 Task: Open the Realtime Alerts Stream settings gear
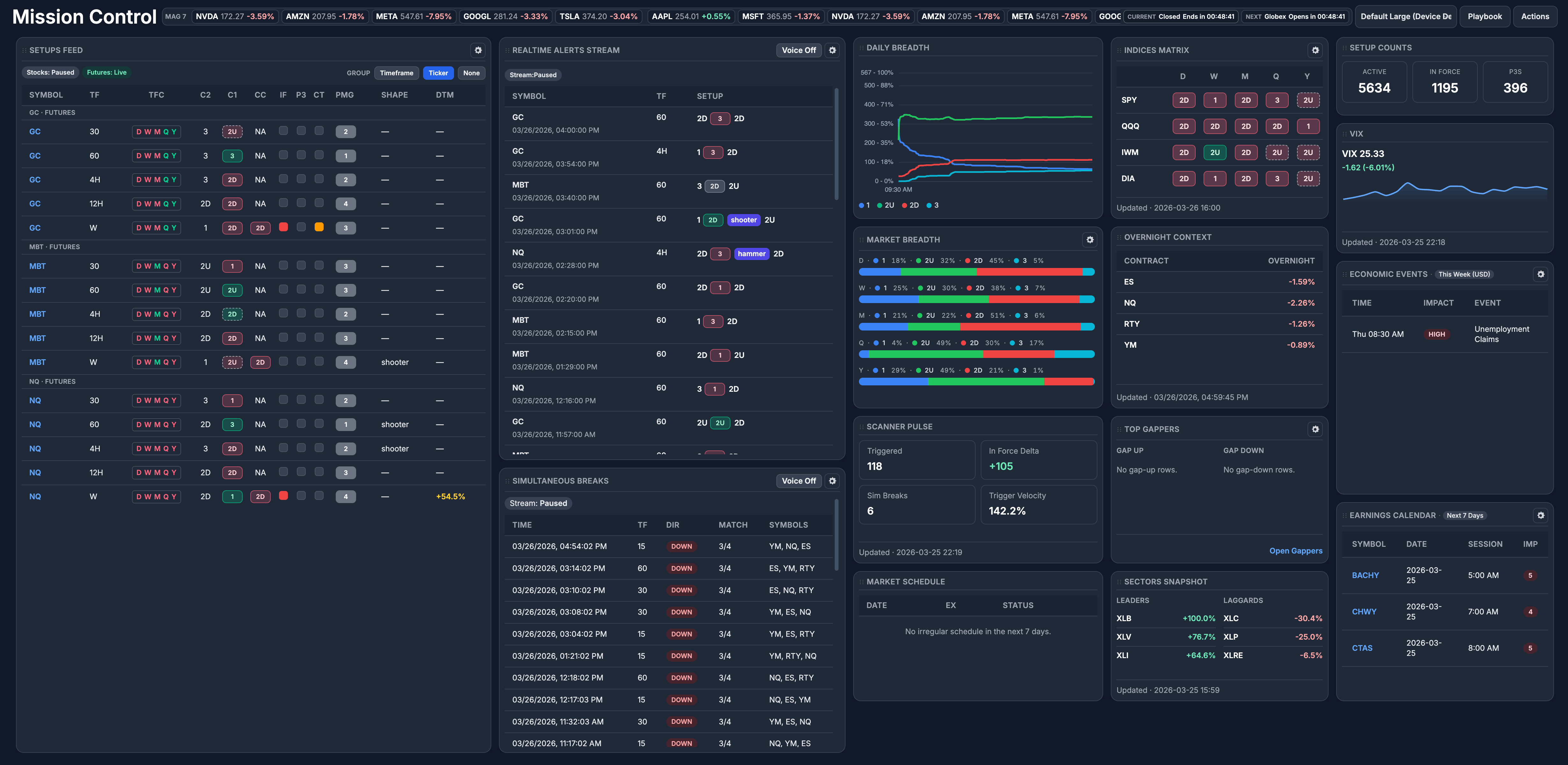point(832,50)
